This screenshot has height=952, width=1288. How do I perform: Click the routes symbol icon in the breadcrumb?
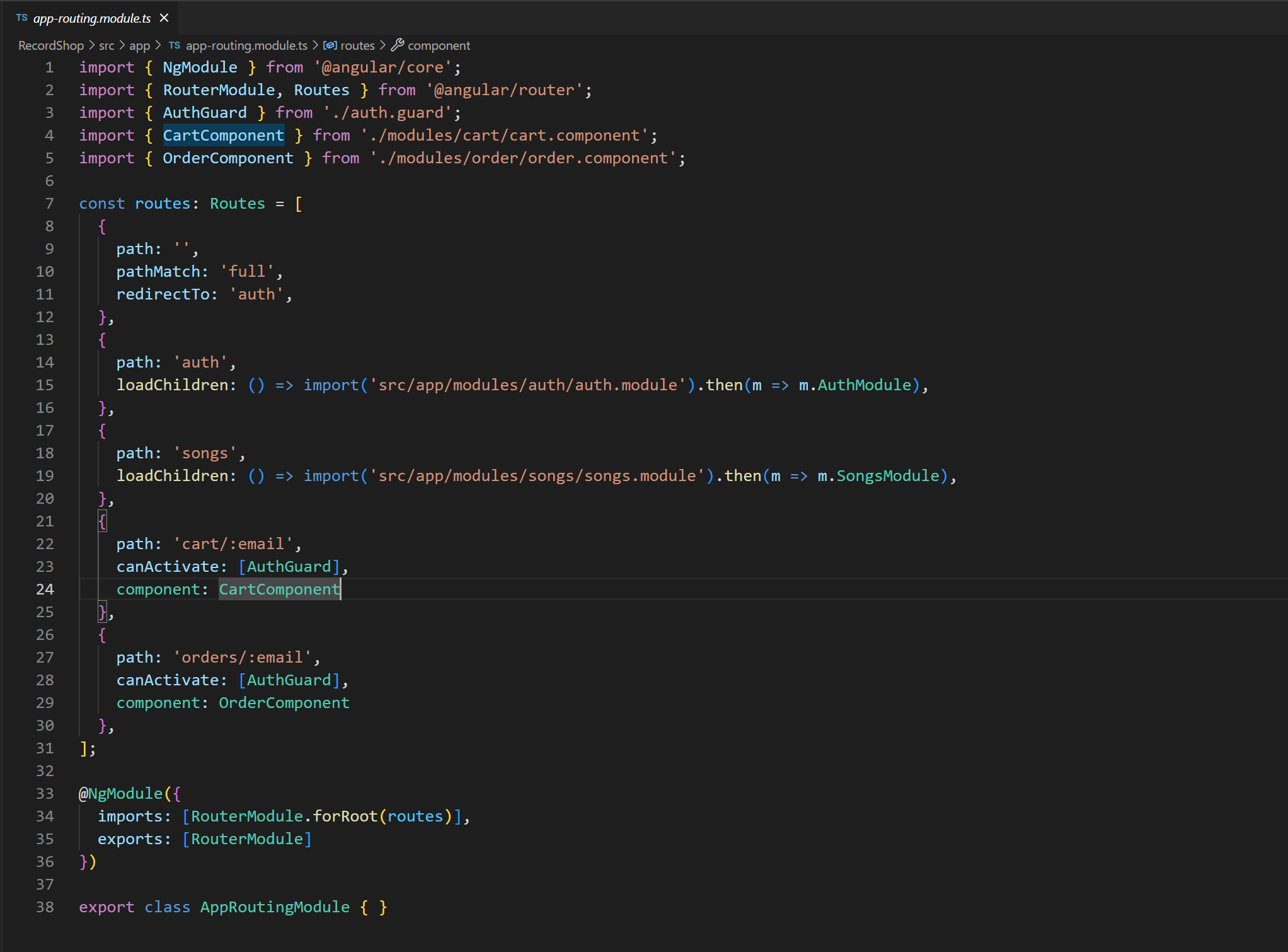(330, 45)
